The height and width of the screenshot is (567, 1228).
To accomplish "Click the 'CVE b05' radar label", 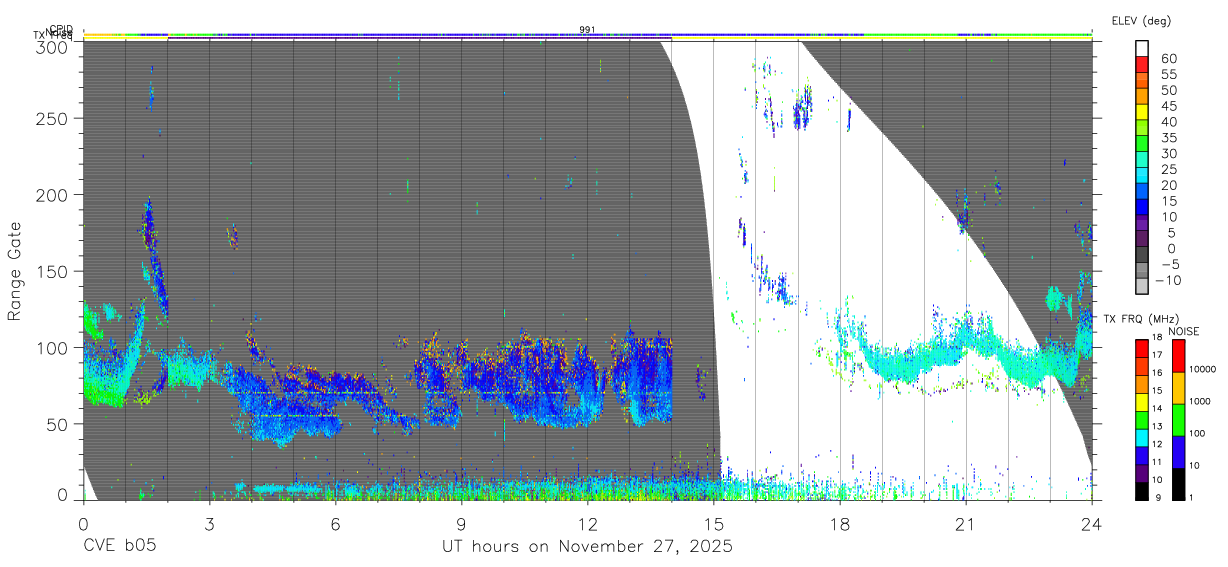I will click(119, 547).
